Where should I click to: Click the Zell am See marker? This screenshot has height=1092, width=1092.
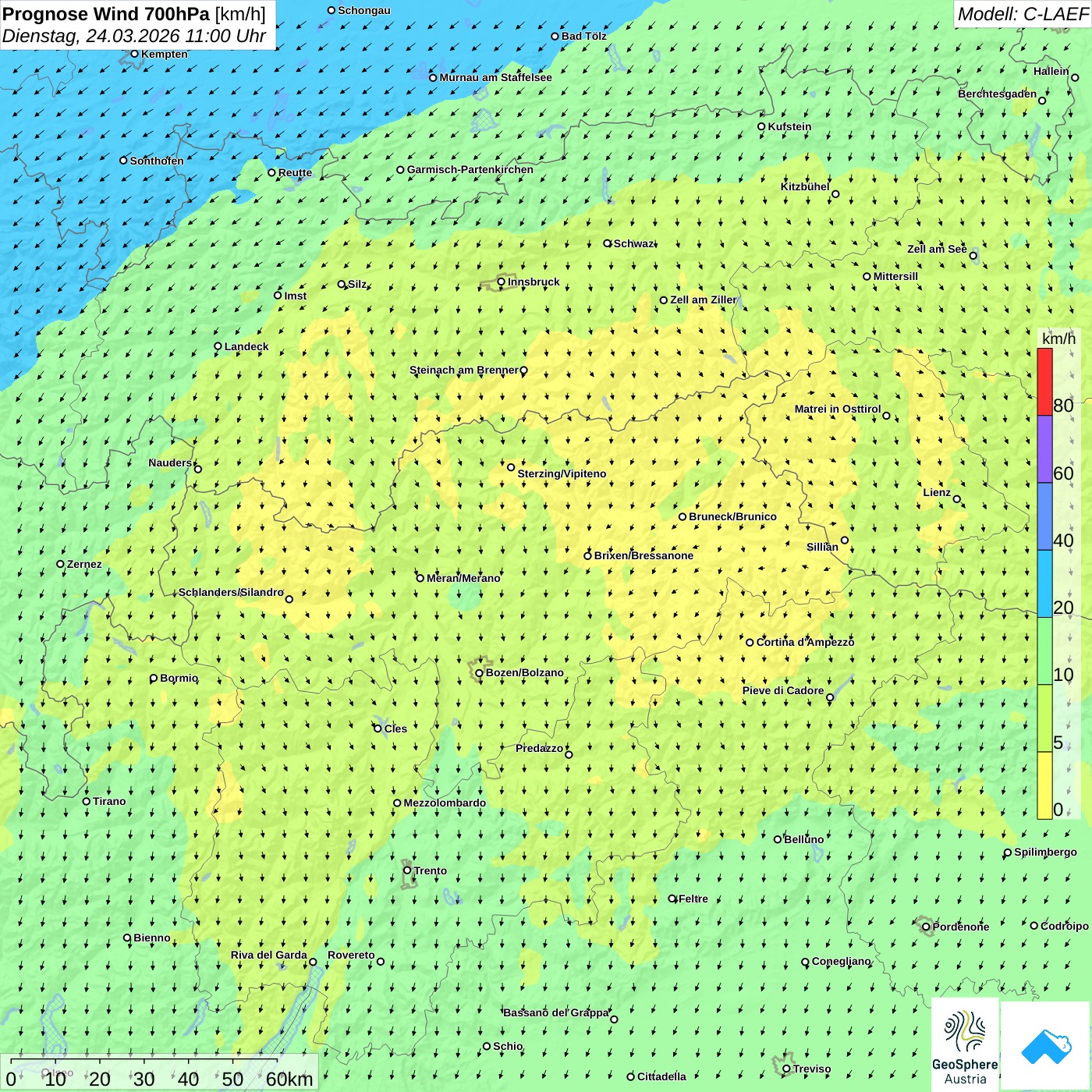pyautogui.click(x=973, y=256)
